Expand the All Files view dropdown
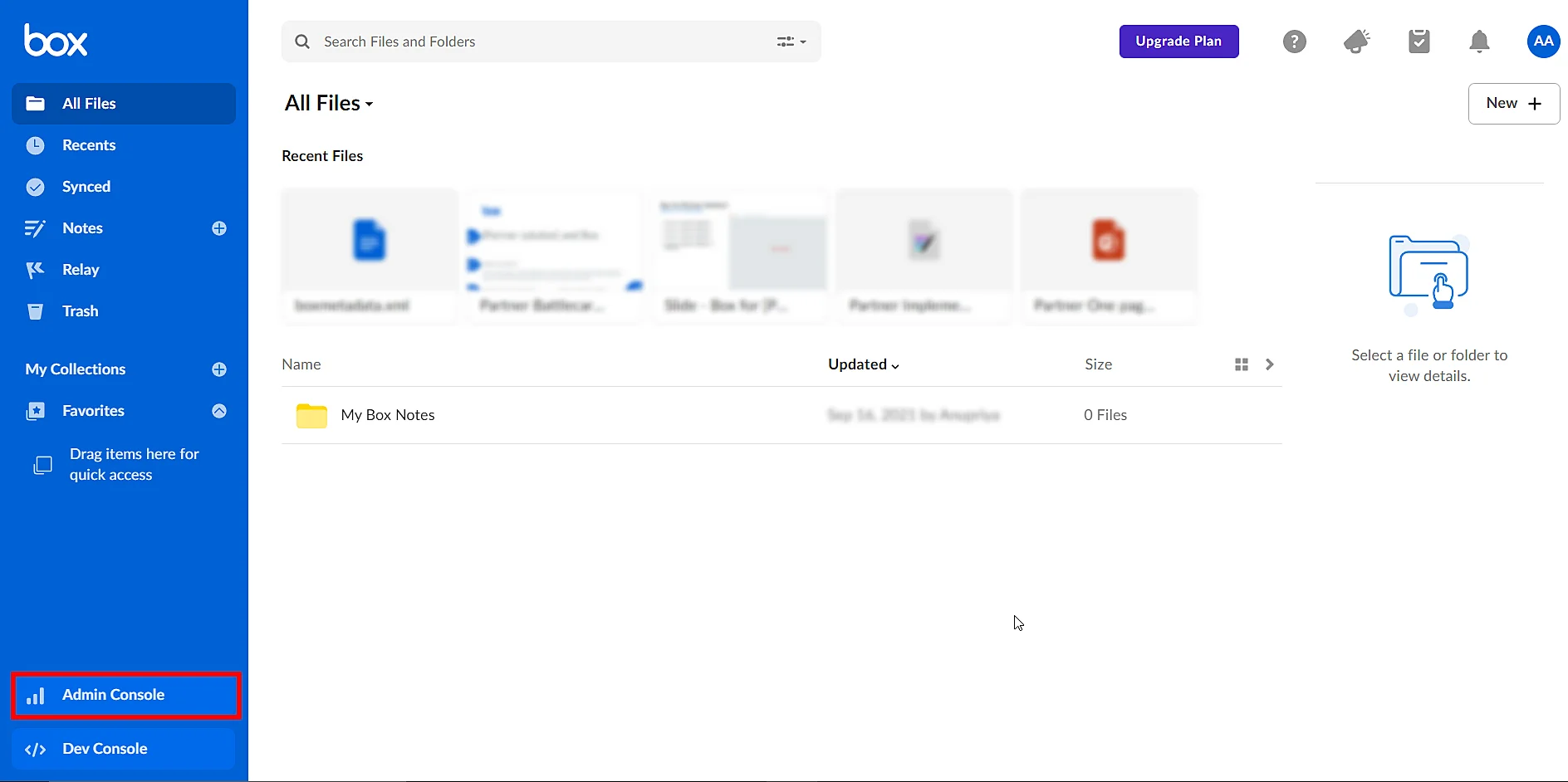Viewport: 1568px width, 782px height. pos(369,103)
